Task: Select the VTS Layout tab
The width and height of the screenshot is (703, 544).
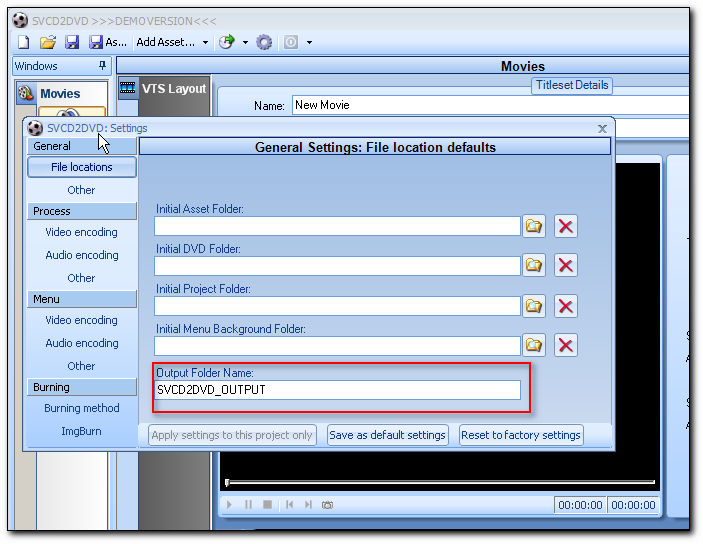Action: [164, 88]
